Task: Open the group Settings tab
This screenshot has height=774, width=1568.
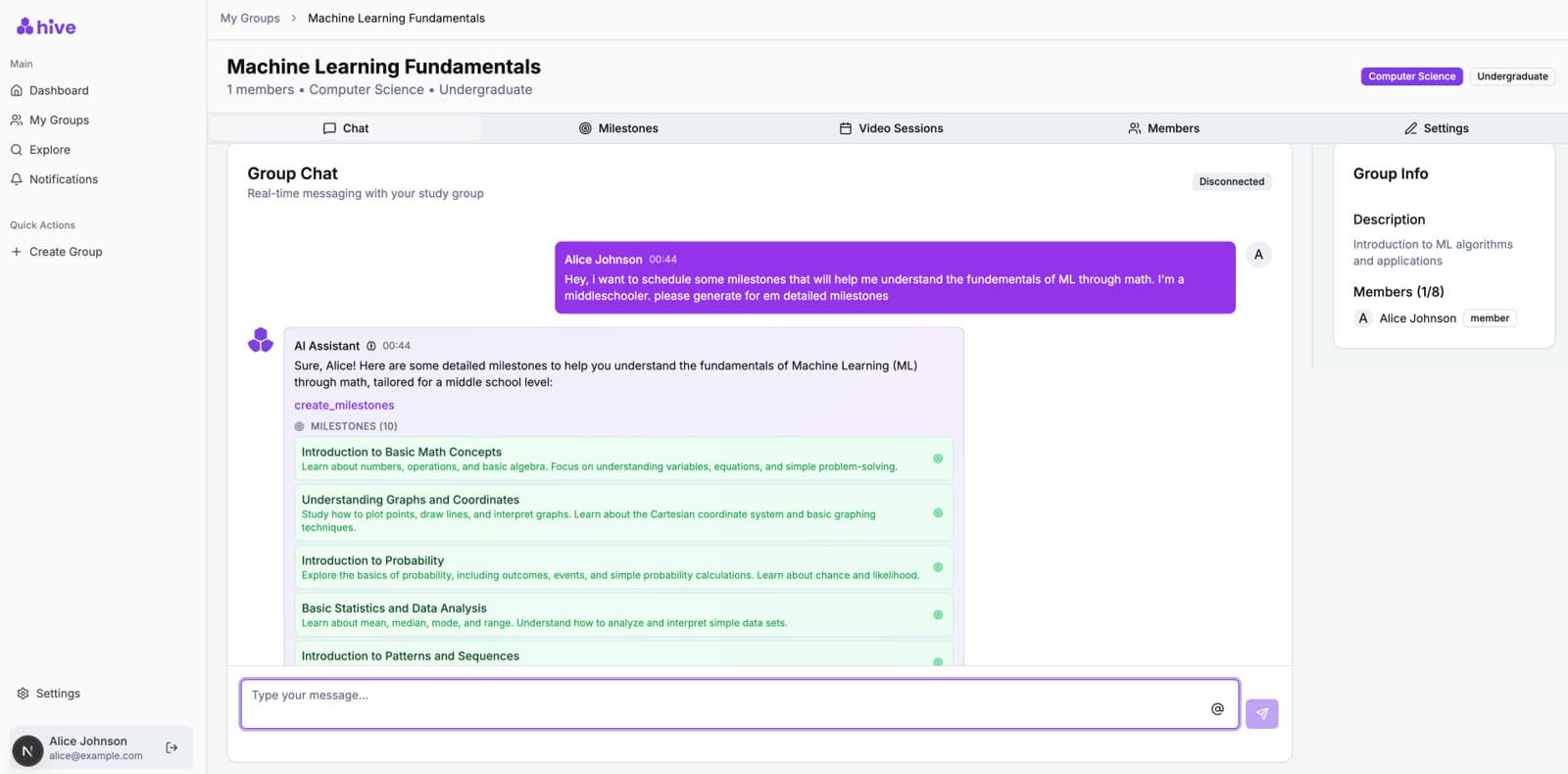Action: click(x=1436, y=128)
